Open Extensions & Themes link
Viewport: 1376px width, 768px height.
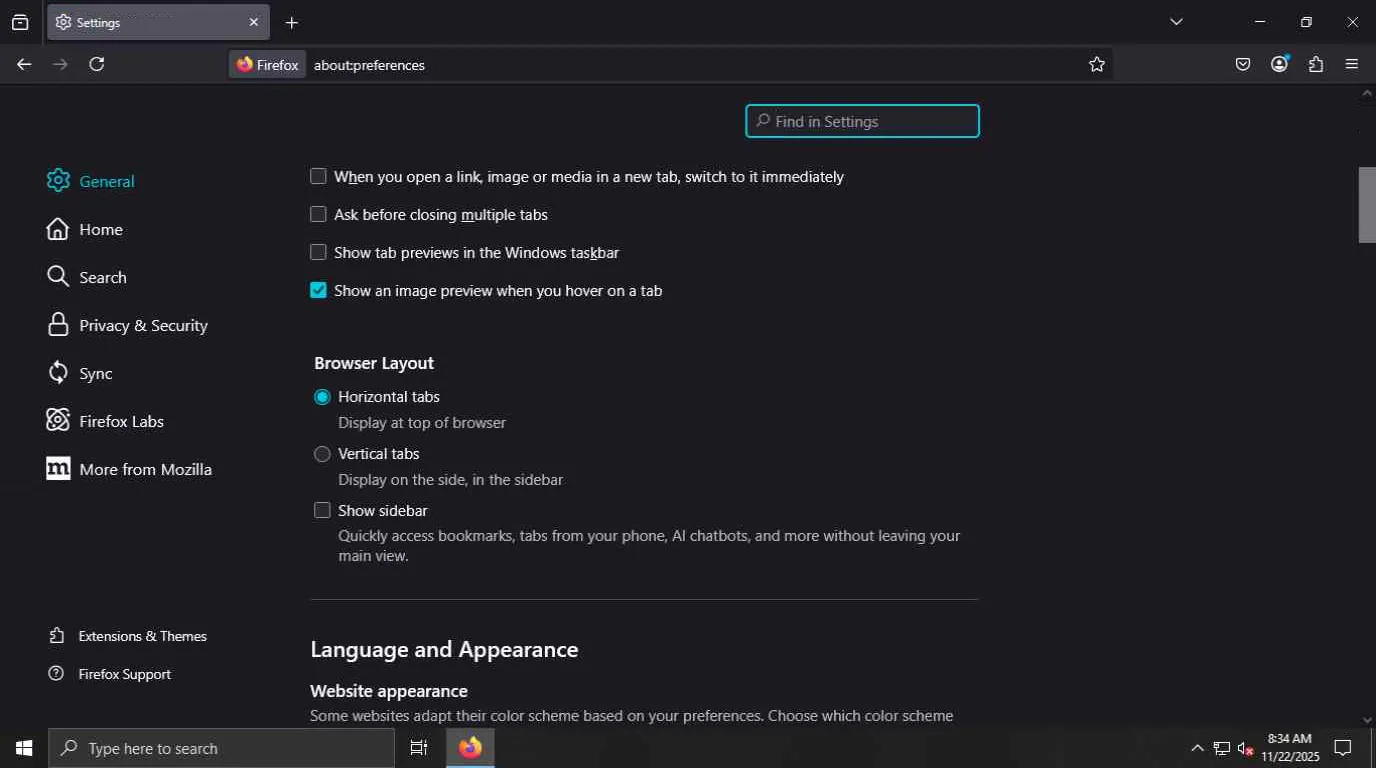pos(142,636)
